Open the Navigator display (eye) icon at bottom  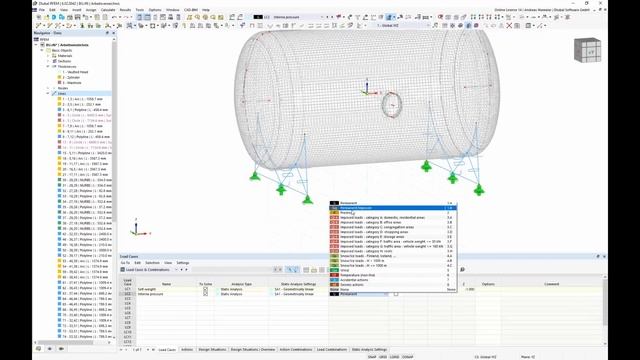(x=50, y=349)
